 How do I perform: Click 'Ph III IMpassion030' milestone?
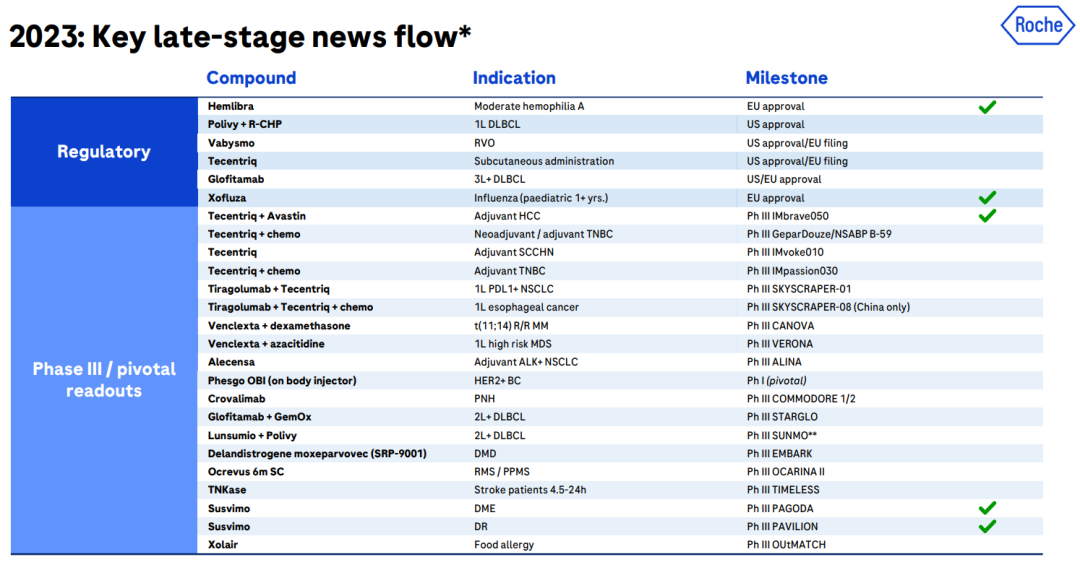point(792,271)
